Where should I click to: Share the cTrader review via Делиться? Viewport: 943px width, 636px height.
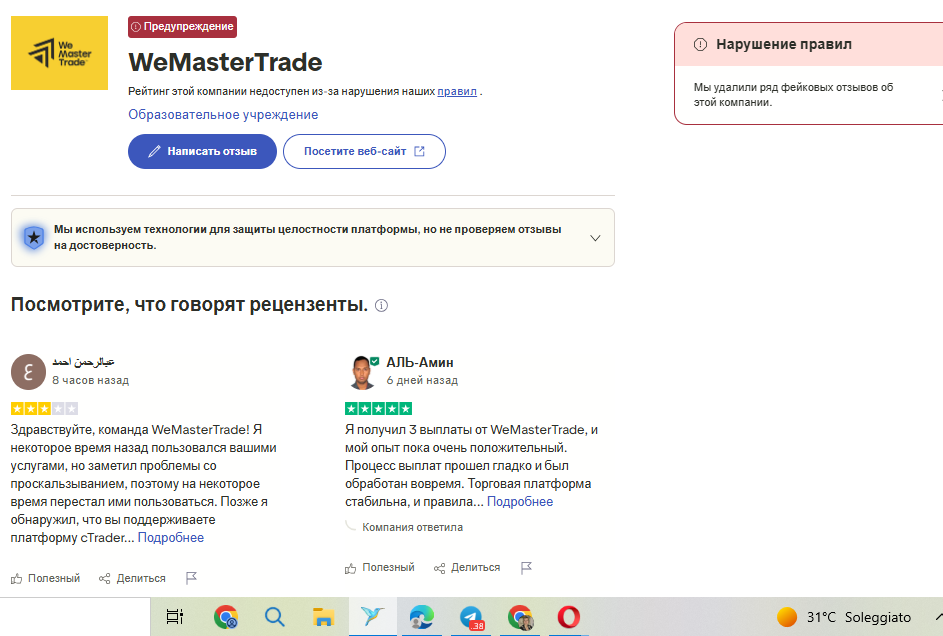(132, 578)
